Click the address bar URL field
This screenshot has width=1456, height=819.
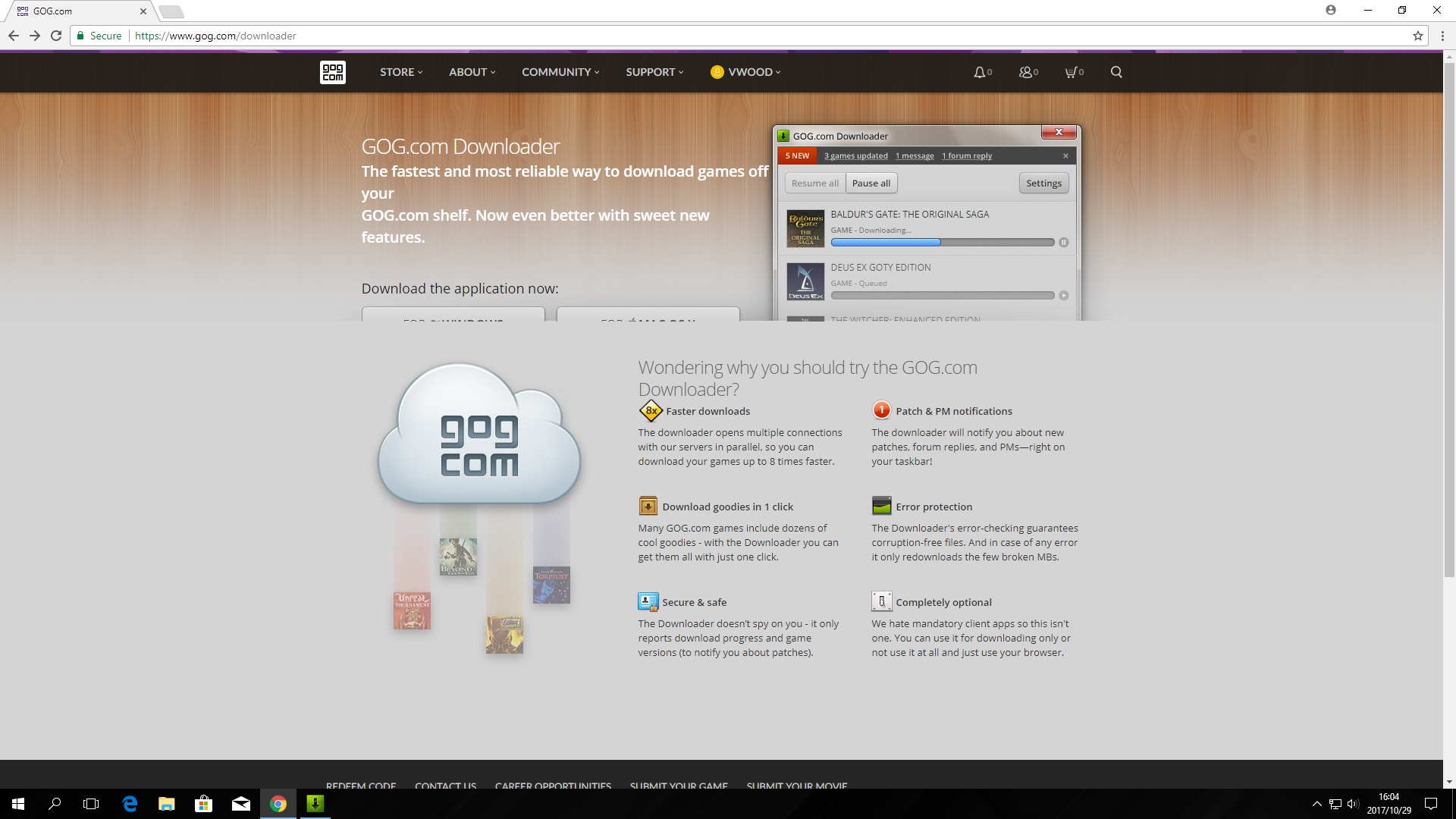(x=749, y=36)
